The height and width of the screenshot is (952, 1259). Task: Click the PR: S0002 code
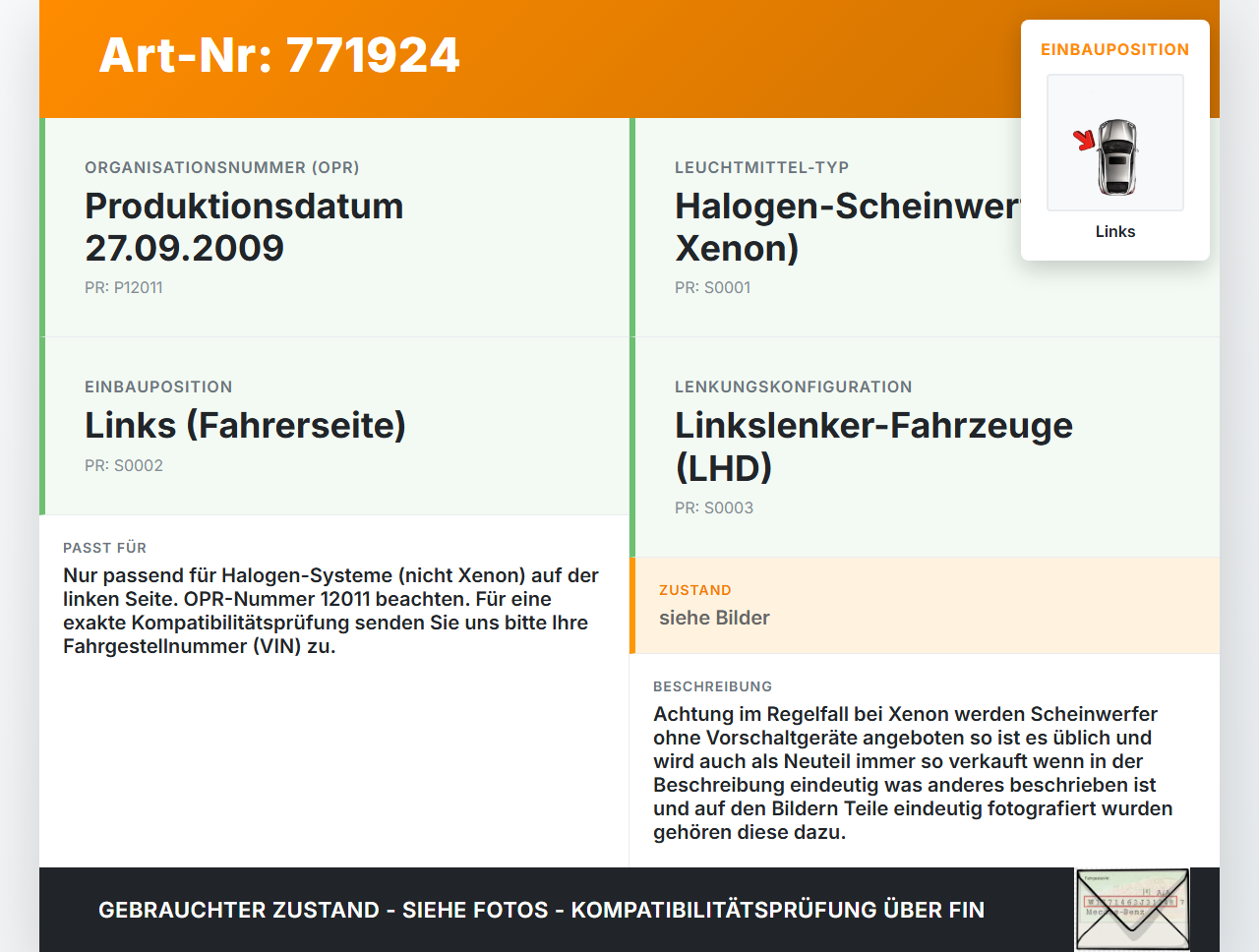[x=124, y=465]
